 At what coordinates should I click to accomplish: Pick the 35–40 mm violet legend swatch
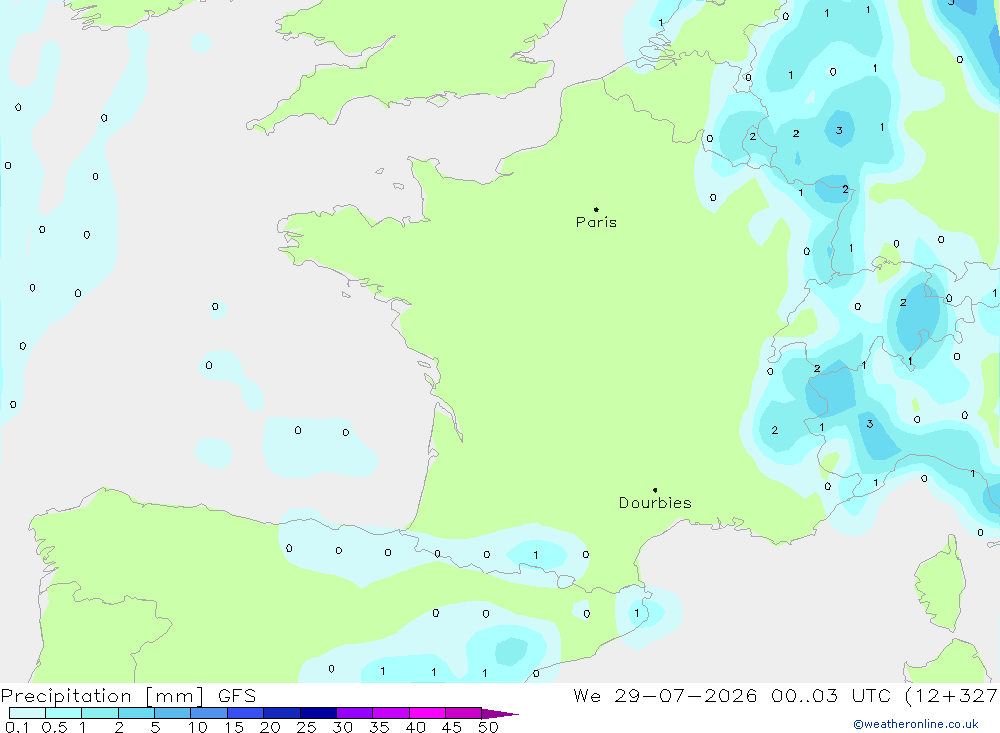[x=391, y=713]
